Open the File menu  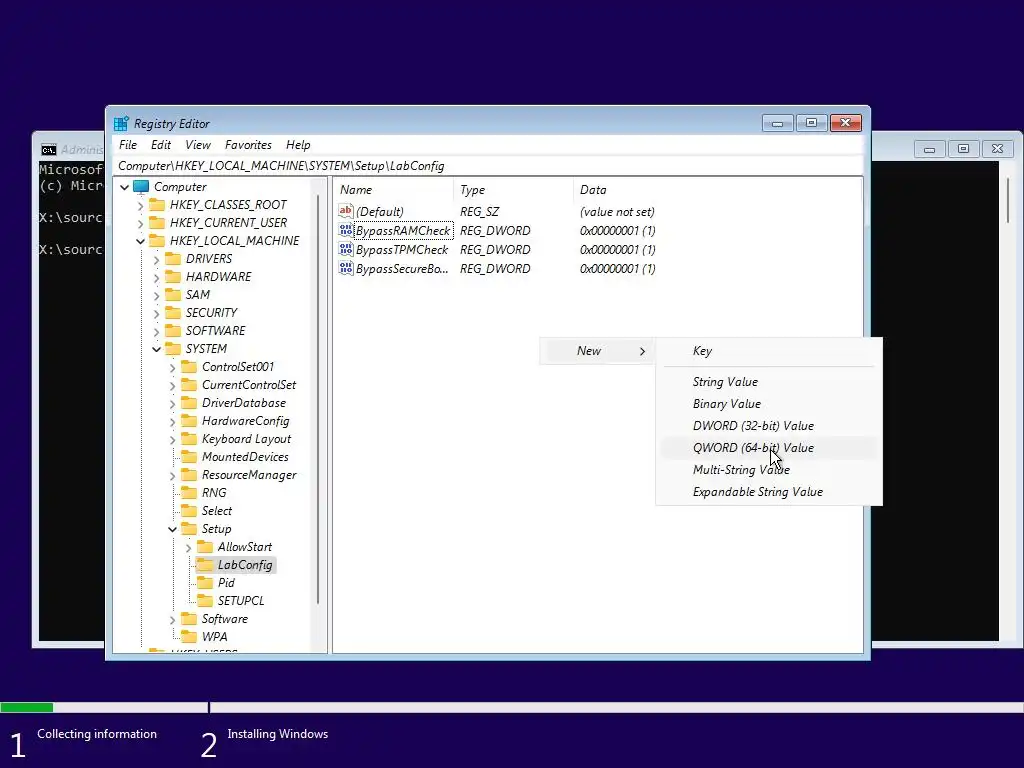click(x=128, y=145)
